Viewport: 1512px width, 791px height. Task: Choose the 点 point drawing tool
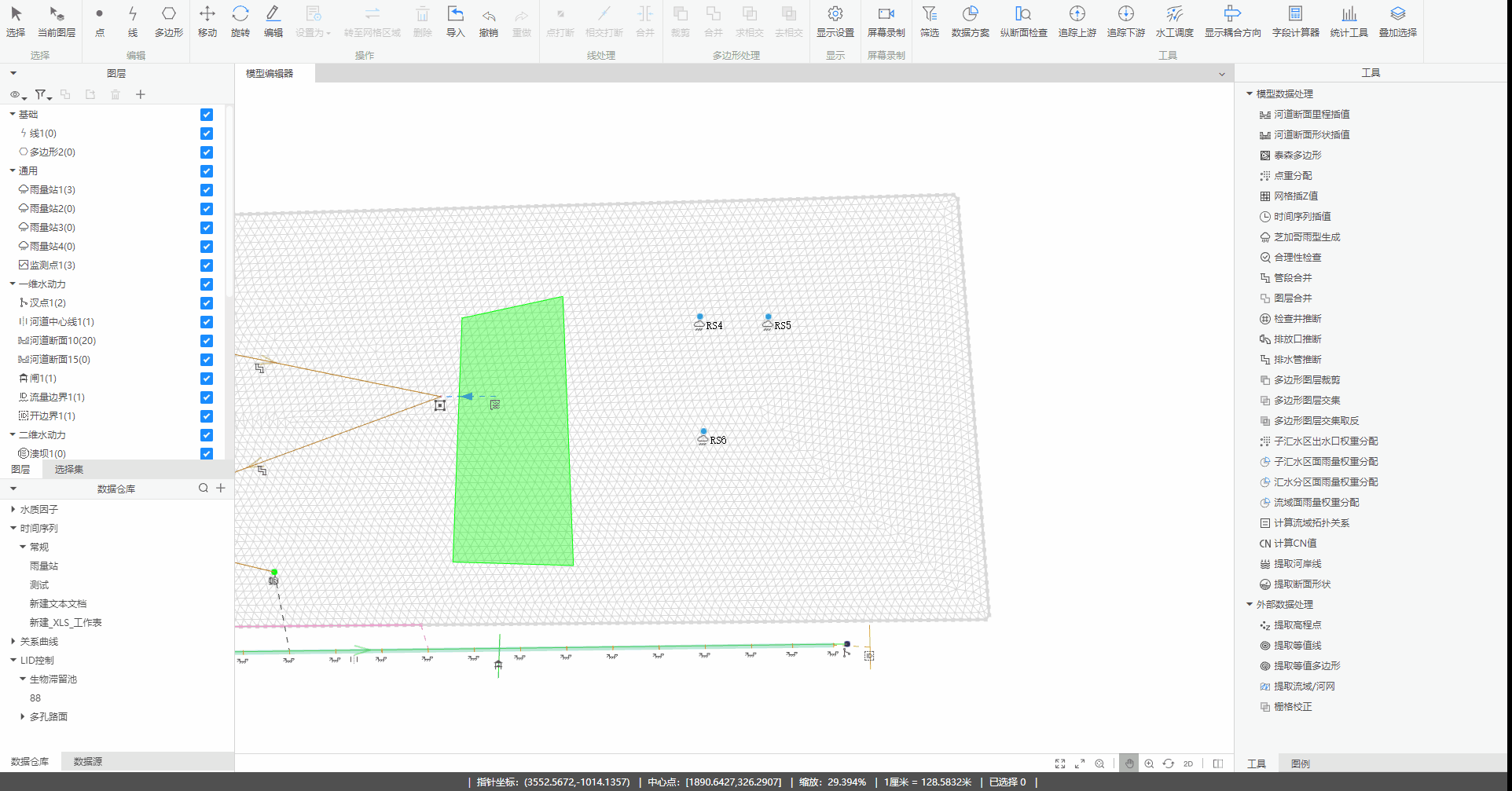(x=99, y=21)
